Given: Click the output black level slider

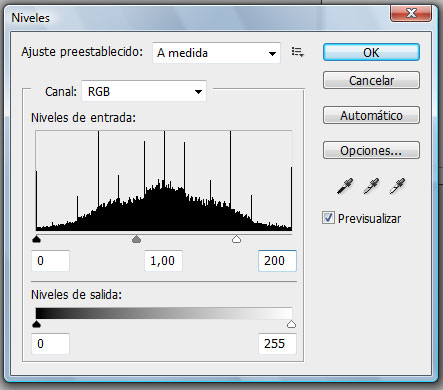Looking at the screenshot, I should coord(37,324).
